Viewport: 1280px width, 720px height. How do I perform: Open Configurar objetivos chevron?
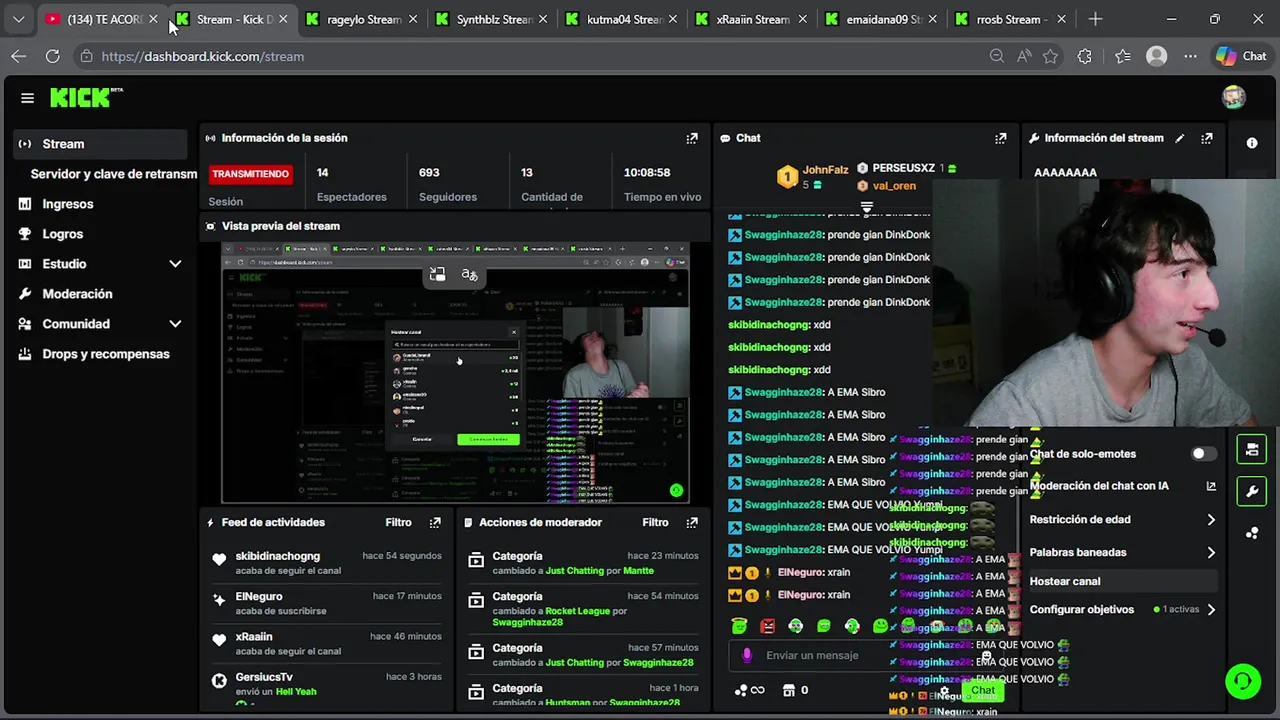point(1211,609)
